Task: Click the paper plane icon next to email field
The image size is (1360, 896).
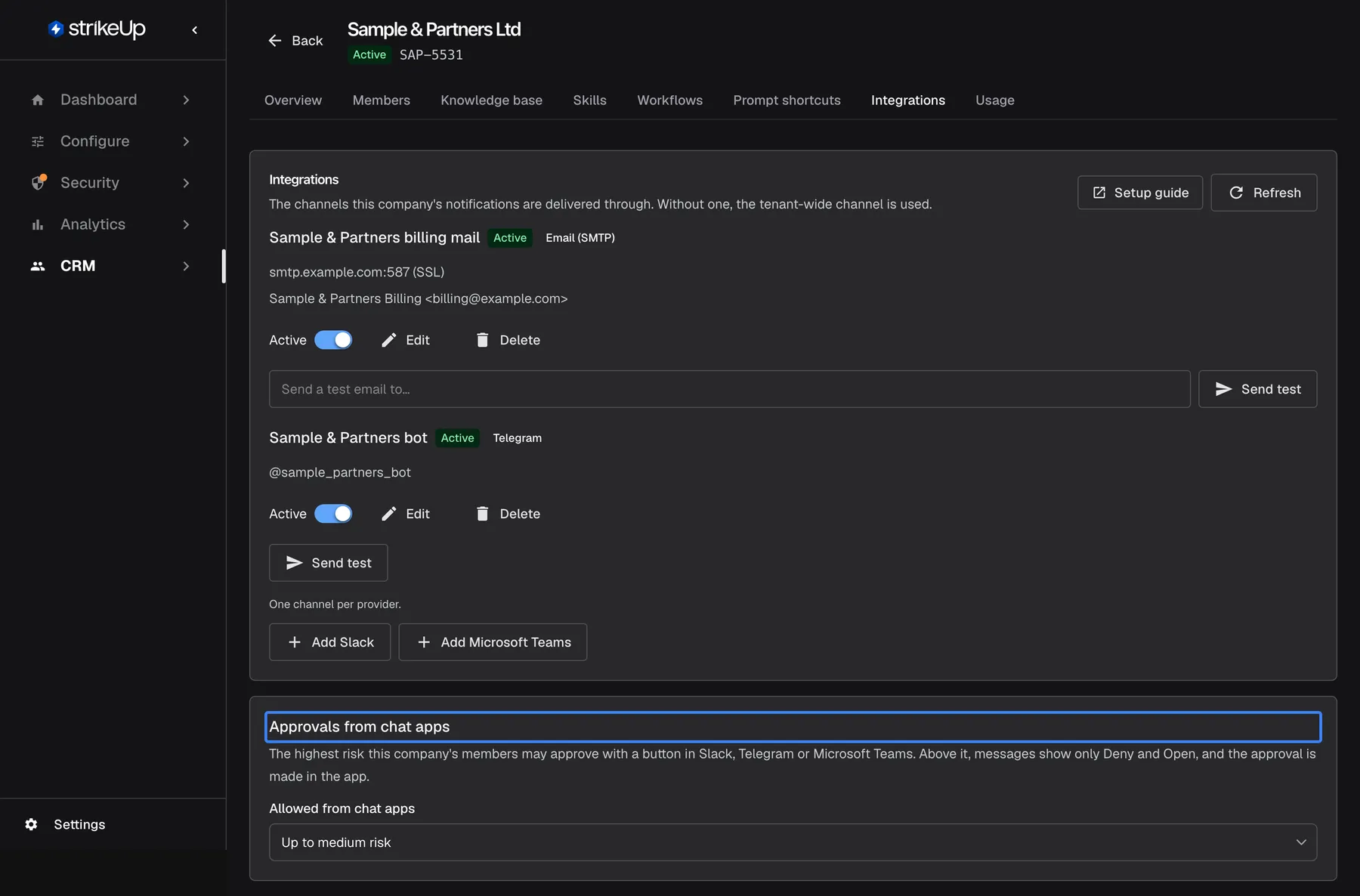Action: tap(1223, 389)
